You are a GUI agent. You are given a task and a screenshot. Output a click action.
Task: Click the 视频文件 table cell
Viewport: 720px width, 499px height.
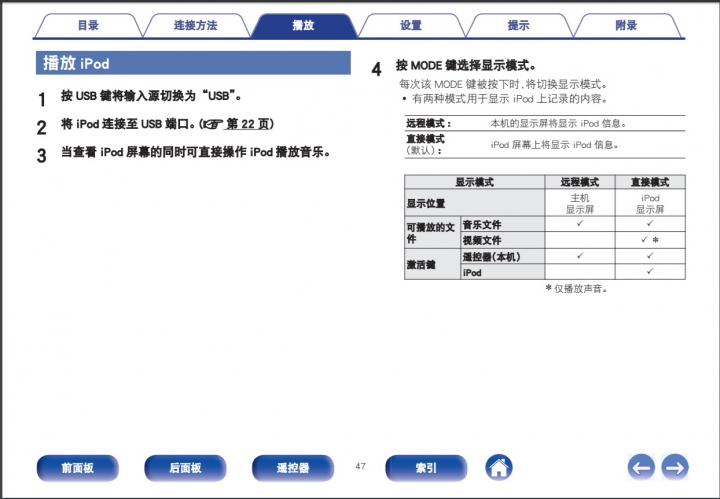click(503, 240)
